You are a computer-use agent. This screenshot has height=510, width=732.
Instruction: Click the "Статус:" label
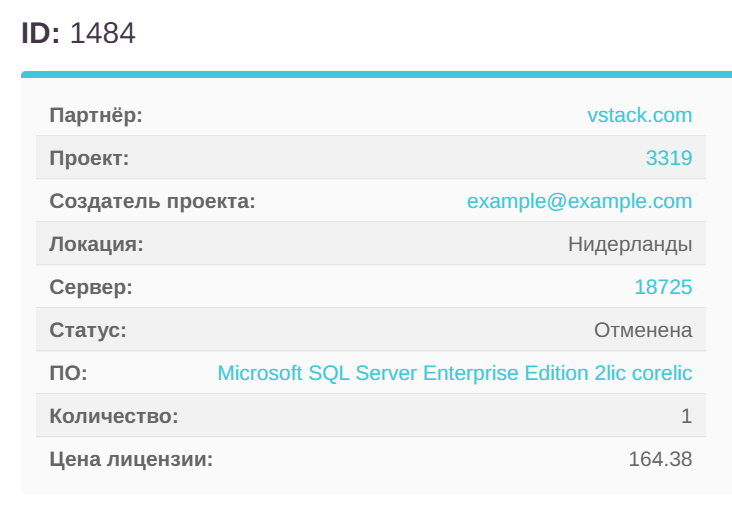coord(88,330)
